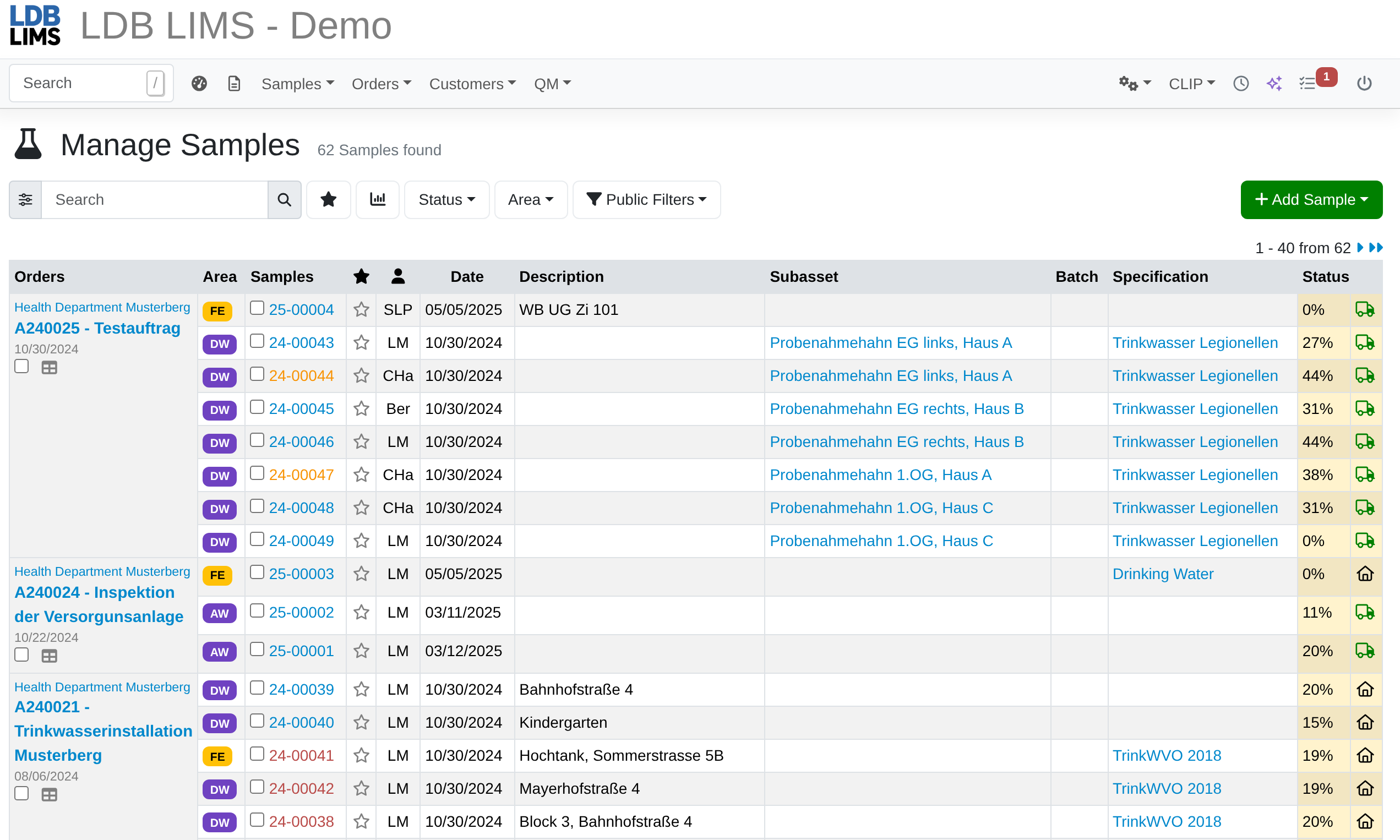Open the document icon in navbar
1400x840 pixels.
coord(234,84)
